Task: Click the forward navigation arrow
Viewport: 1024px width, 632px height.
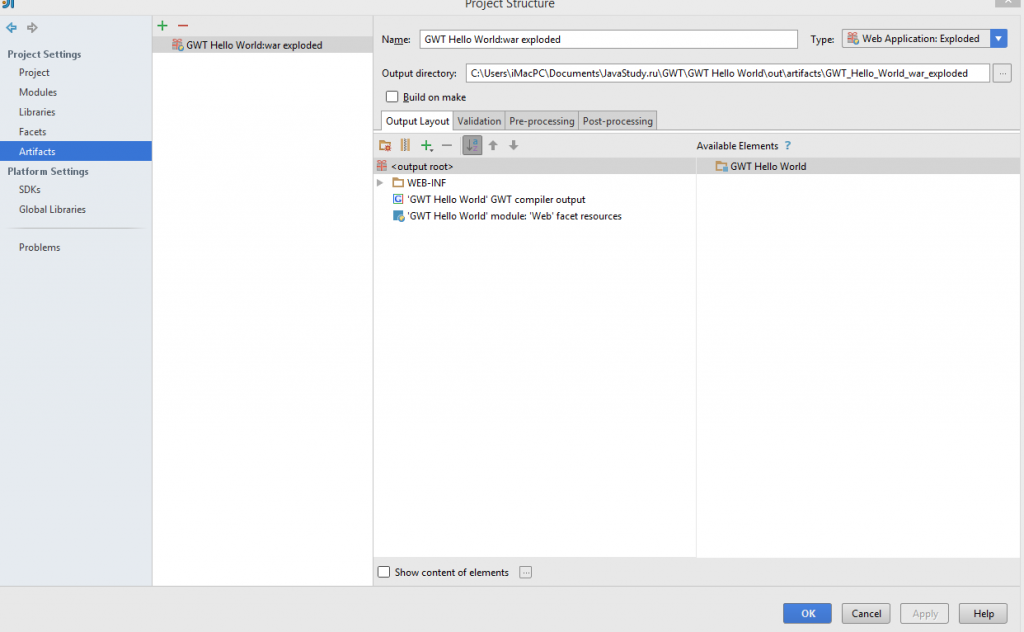Action: [x=31, y=27]
